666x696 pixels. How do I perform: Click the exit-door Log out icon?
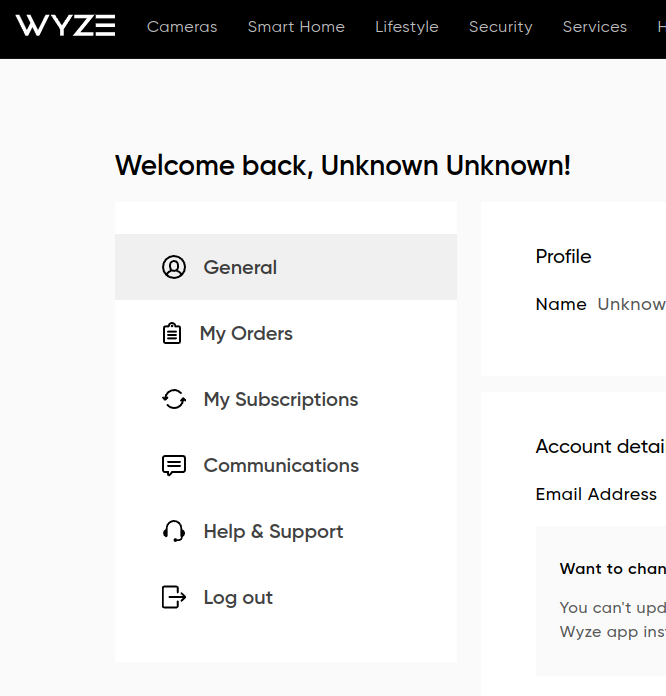(x=174, y=597)
